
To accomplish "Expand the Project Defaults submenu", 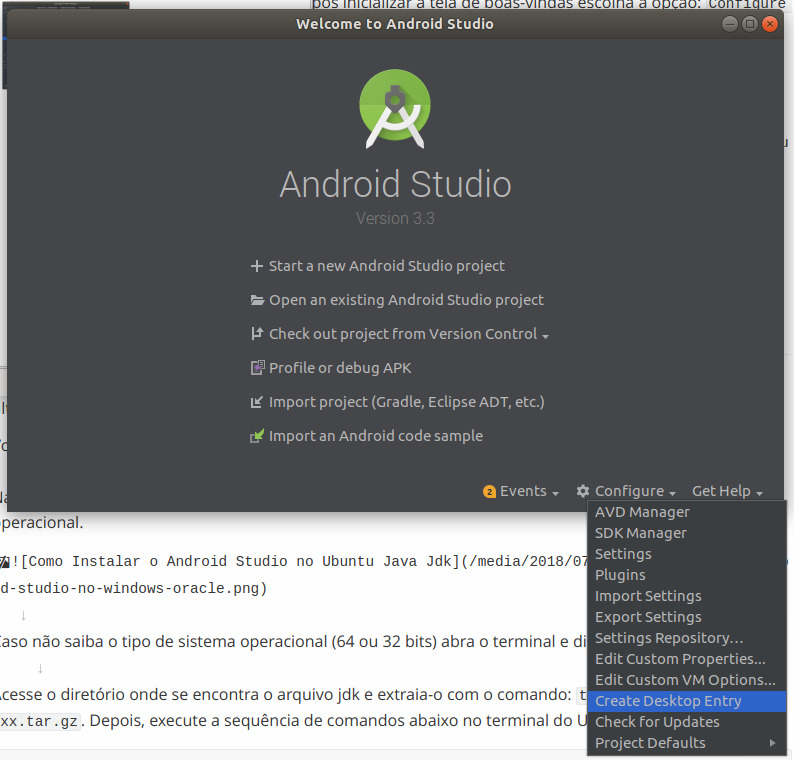I will [x=687, y=743].
